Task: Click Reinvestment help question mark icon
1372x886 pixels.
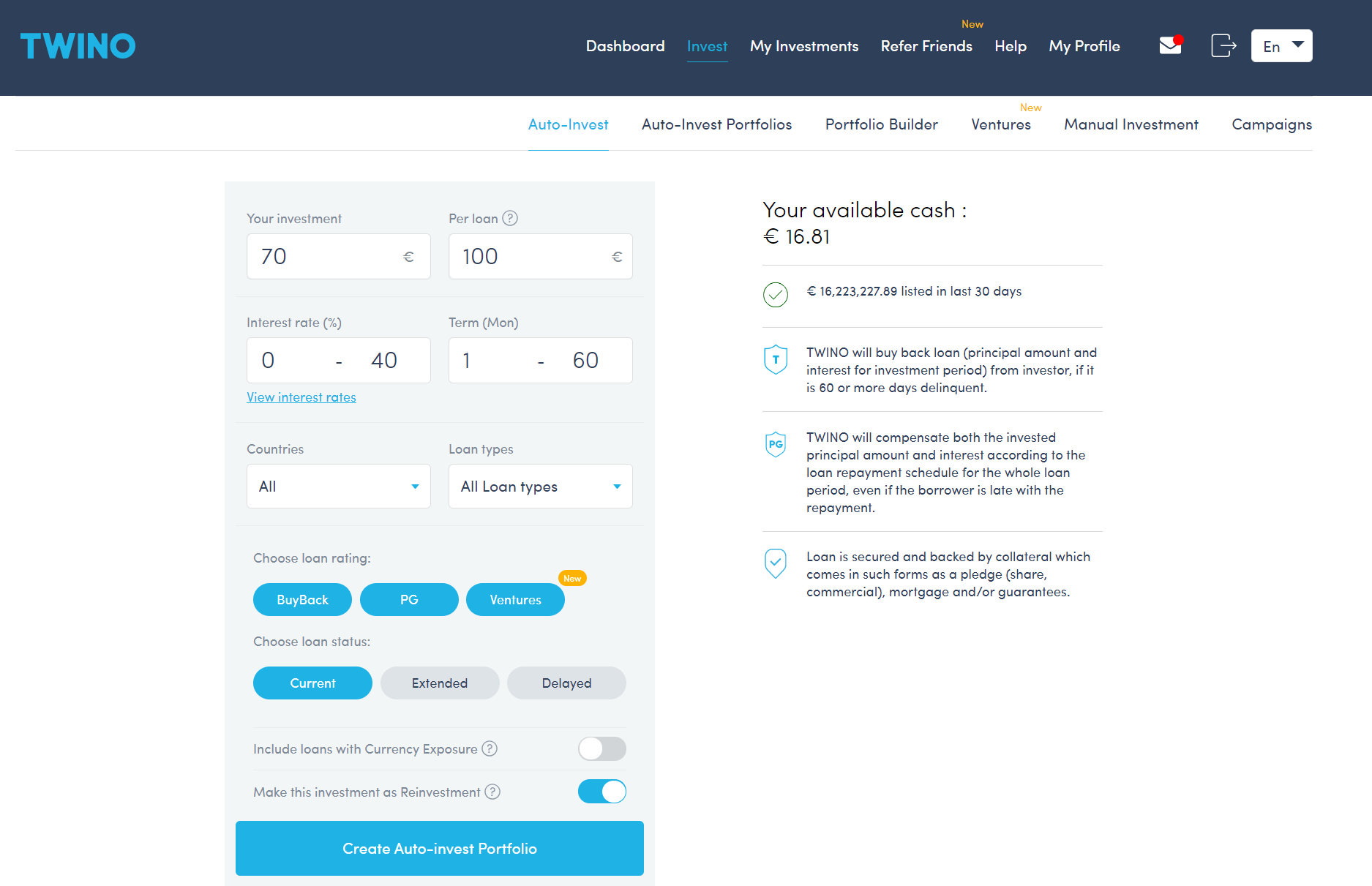Action: tap(492, 792)
